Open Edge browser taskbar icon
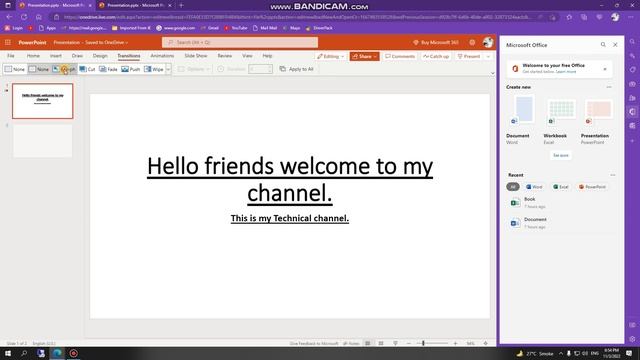The height and width of the screenshot is (360, 640). [x=57, y=353]
